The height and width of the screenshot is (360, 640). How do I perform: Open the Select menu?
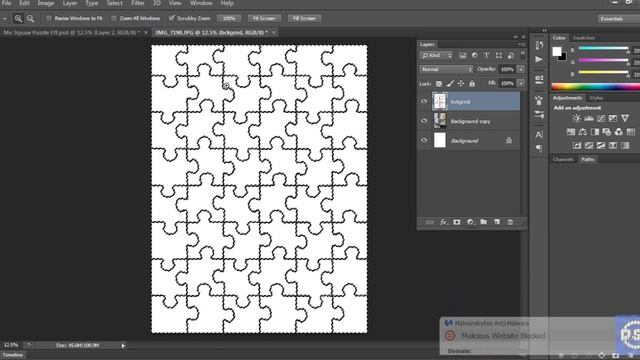(x=115, y=3)
